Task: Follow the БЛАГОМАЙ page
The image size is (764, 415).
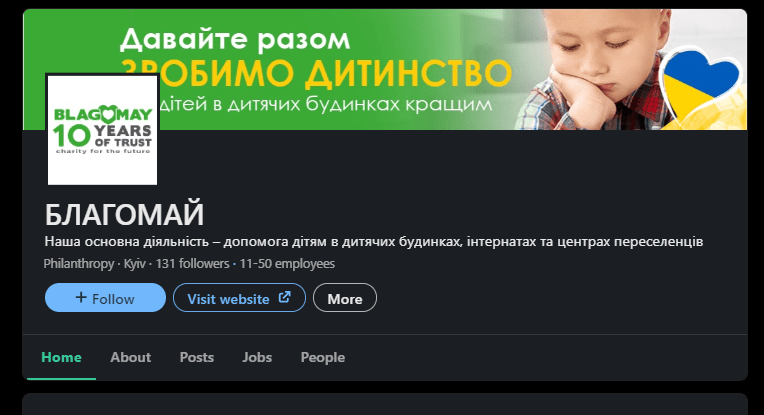Action: (x=105, y=298)
